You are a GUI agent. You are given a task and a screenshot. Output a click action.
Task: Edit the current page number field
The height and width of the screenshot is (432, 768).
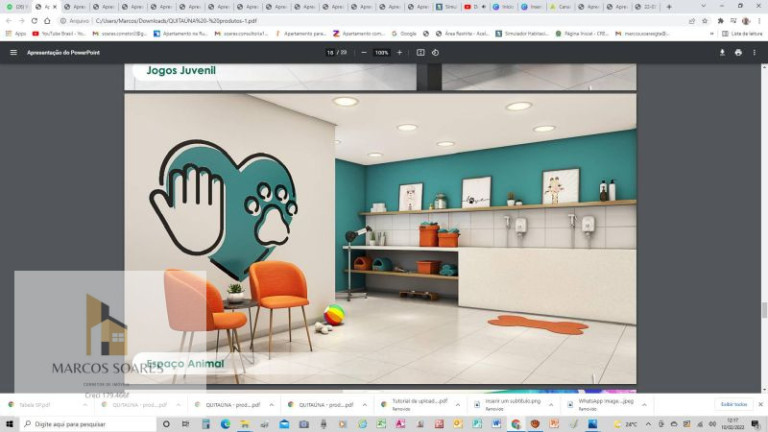[330, 52]
